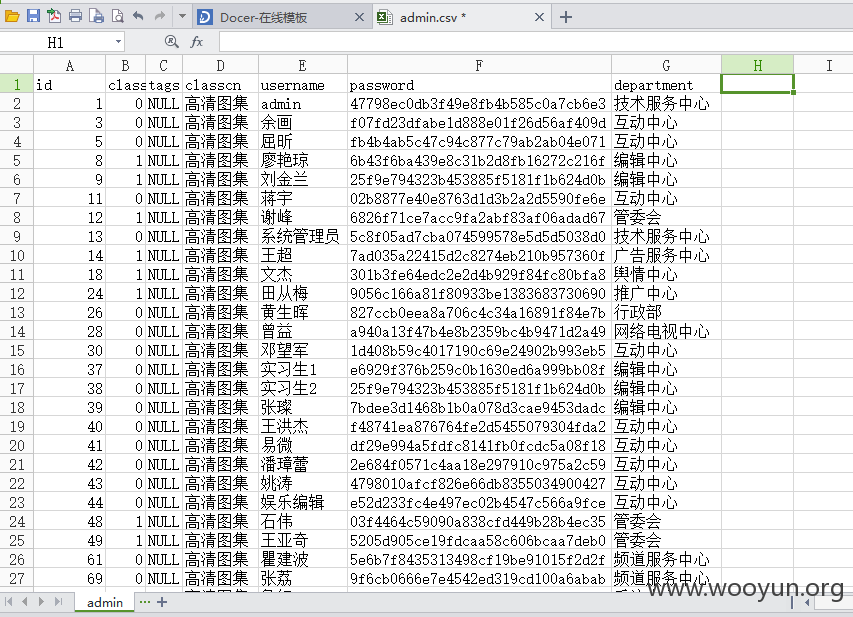Select row 27 header
This screenshot has height=617, width=853.
(x=17, y=578)
